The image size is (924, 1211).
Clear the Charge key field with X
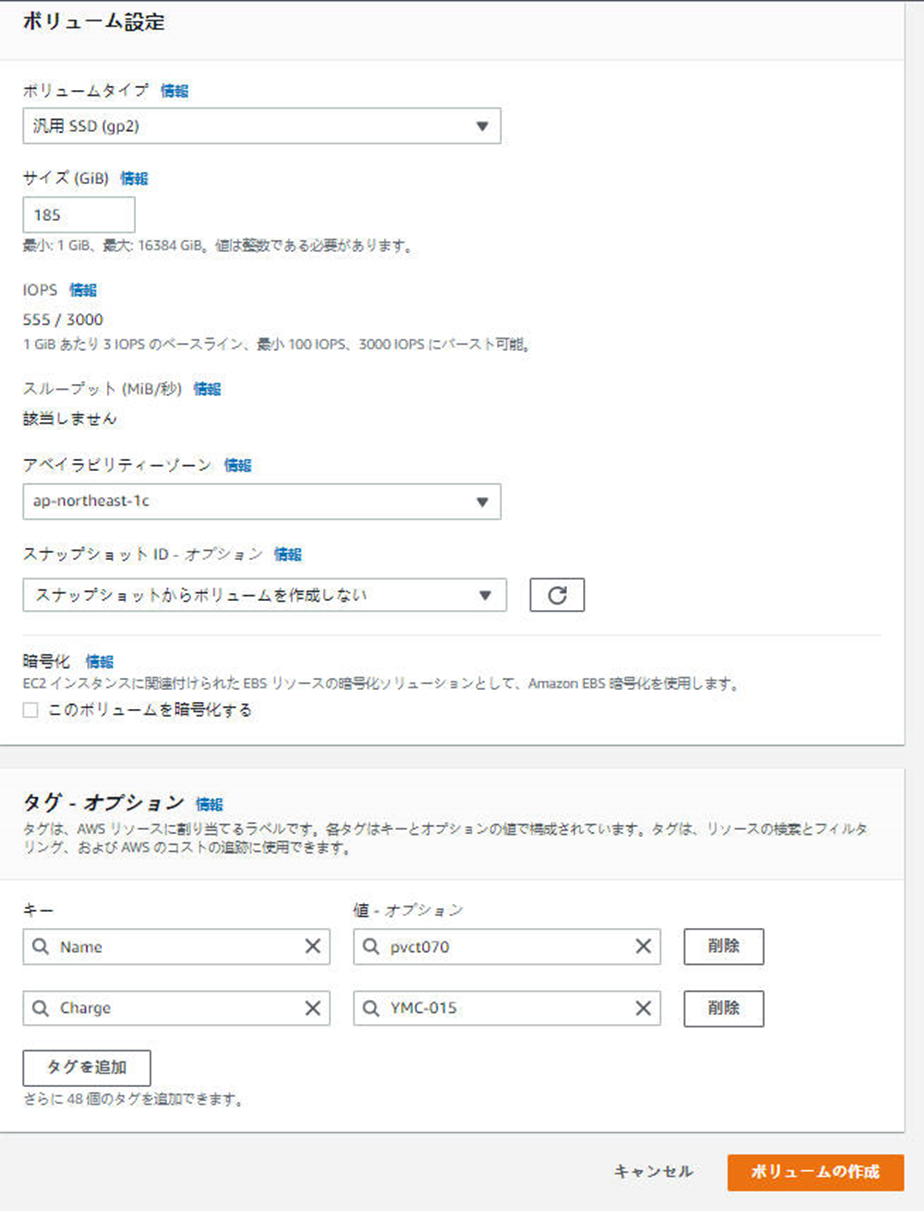tap(312, 1008)
